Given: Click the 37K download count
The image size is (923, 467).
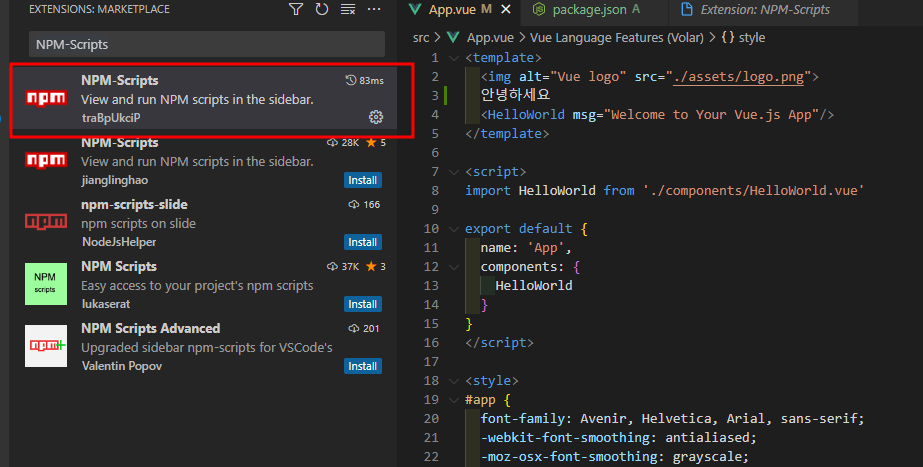Looking at the screenshot, I should click(x=343, y=266).
